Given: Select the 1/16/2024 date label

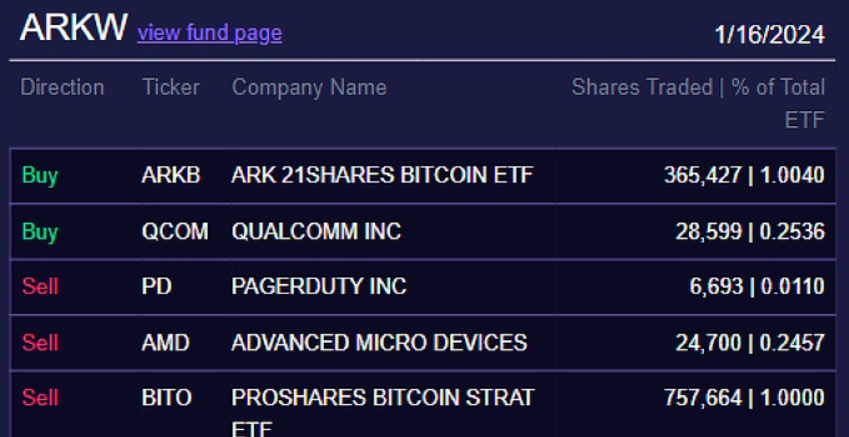Looking at the screenshot, I should 769,34.
